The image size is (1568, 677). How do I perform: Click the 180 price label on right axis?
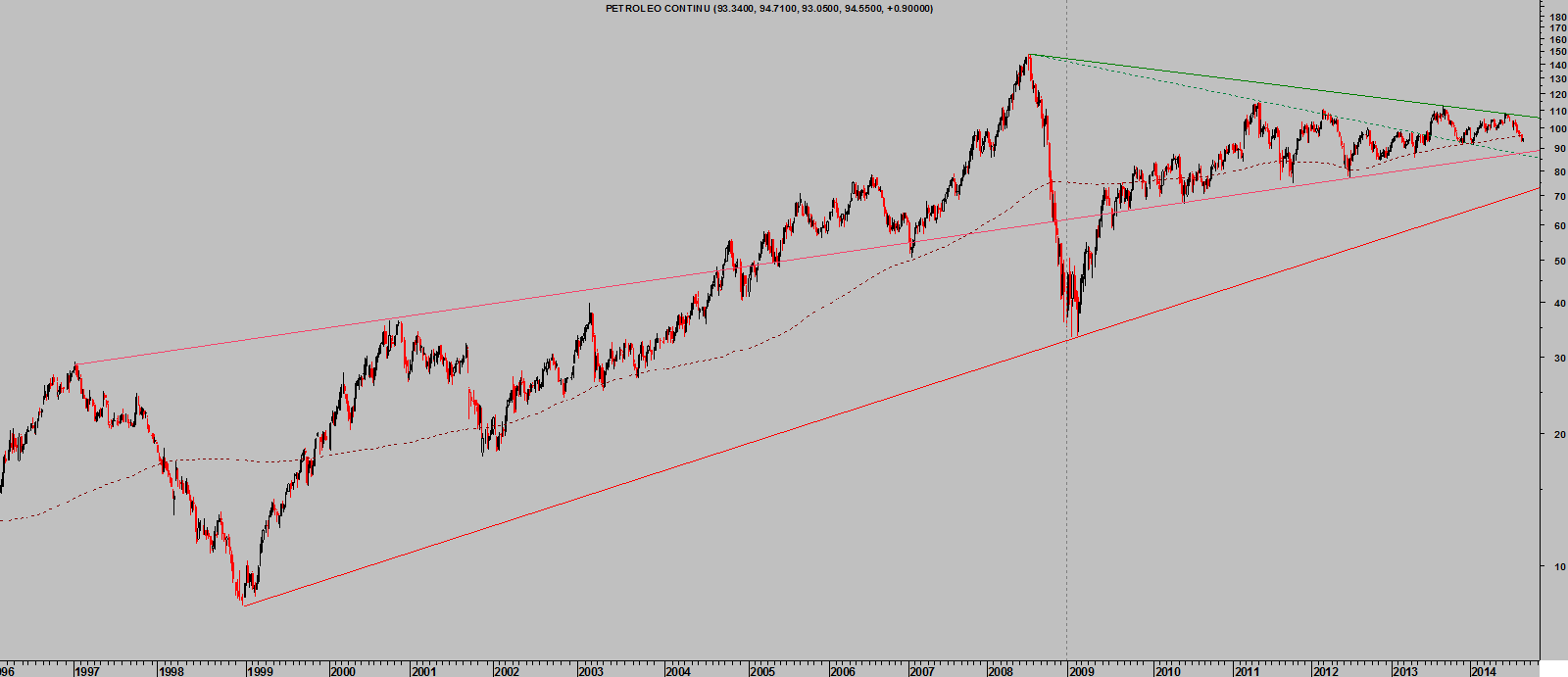tap(1551, 18)
